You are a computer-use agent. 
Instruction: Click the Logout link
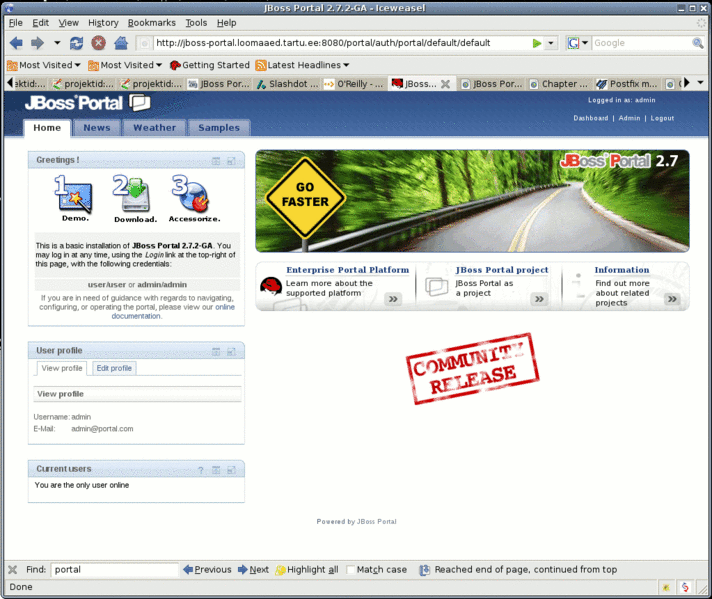click(662, 118)
